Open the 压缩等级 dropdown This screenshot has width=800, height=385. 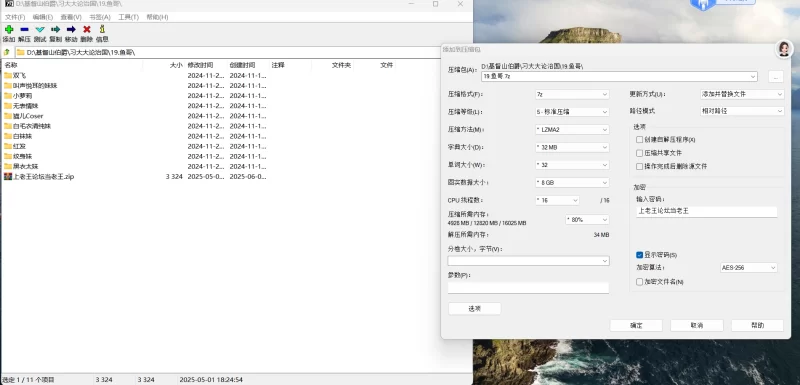click(x=571, y=112)
